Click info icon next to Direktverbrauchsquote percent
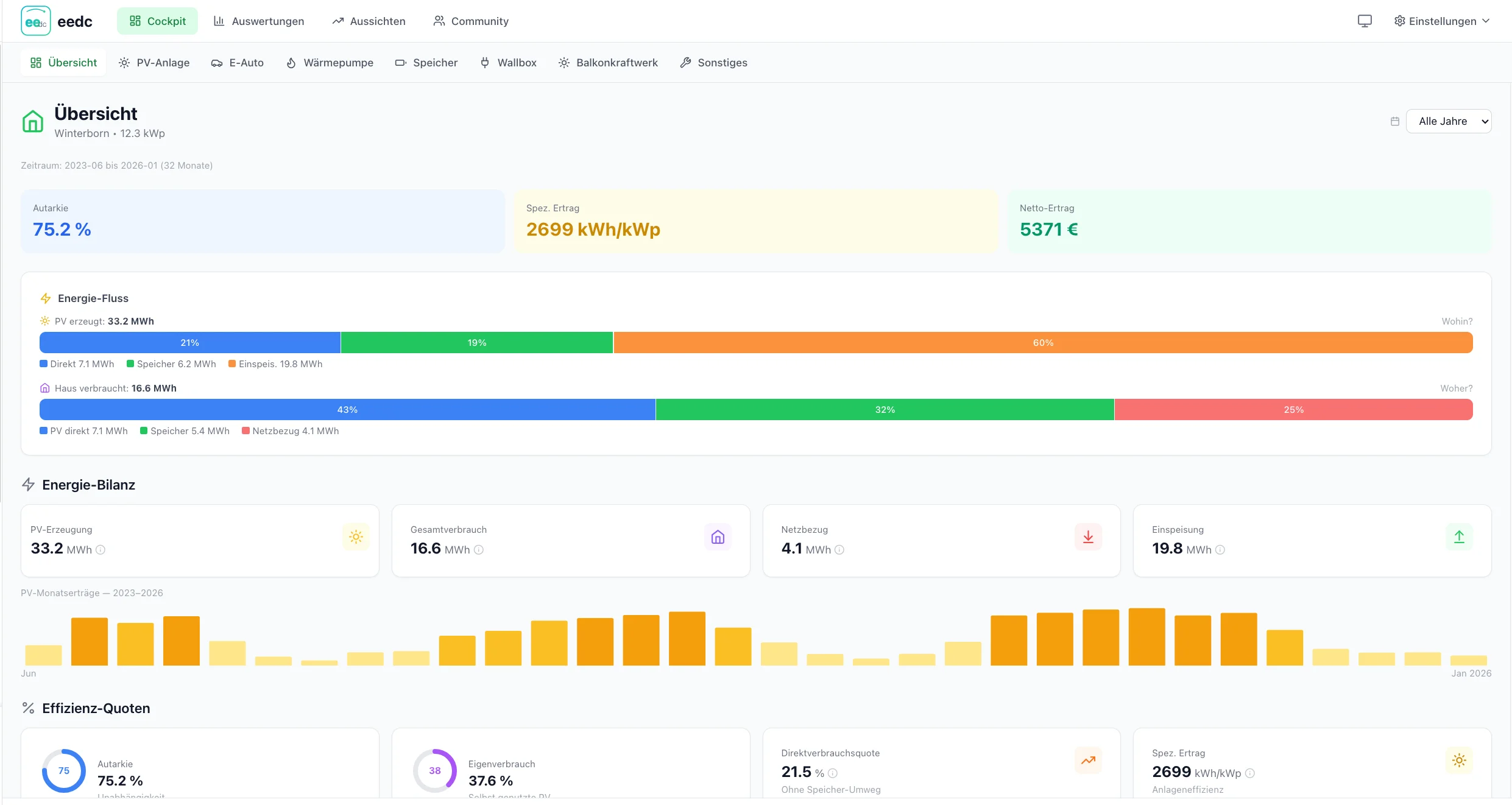The image size is (1512, 805). [x=833, y=773]
